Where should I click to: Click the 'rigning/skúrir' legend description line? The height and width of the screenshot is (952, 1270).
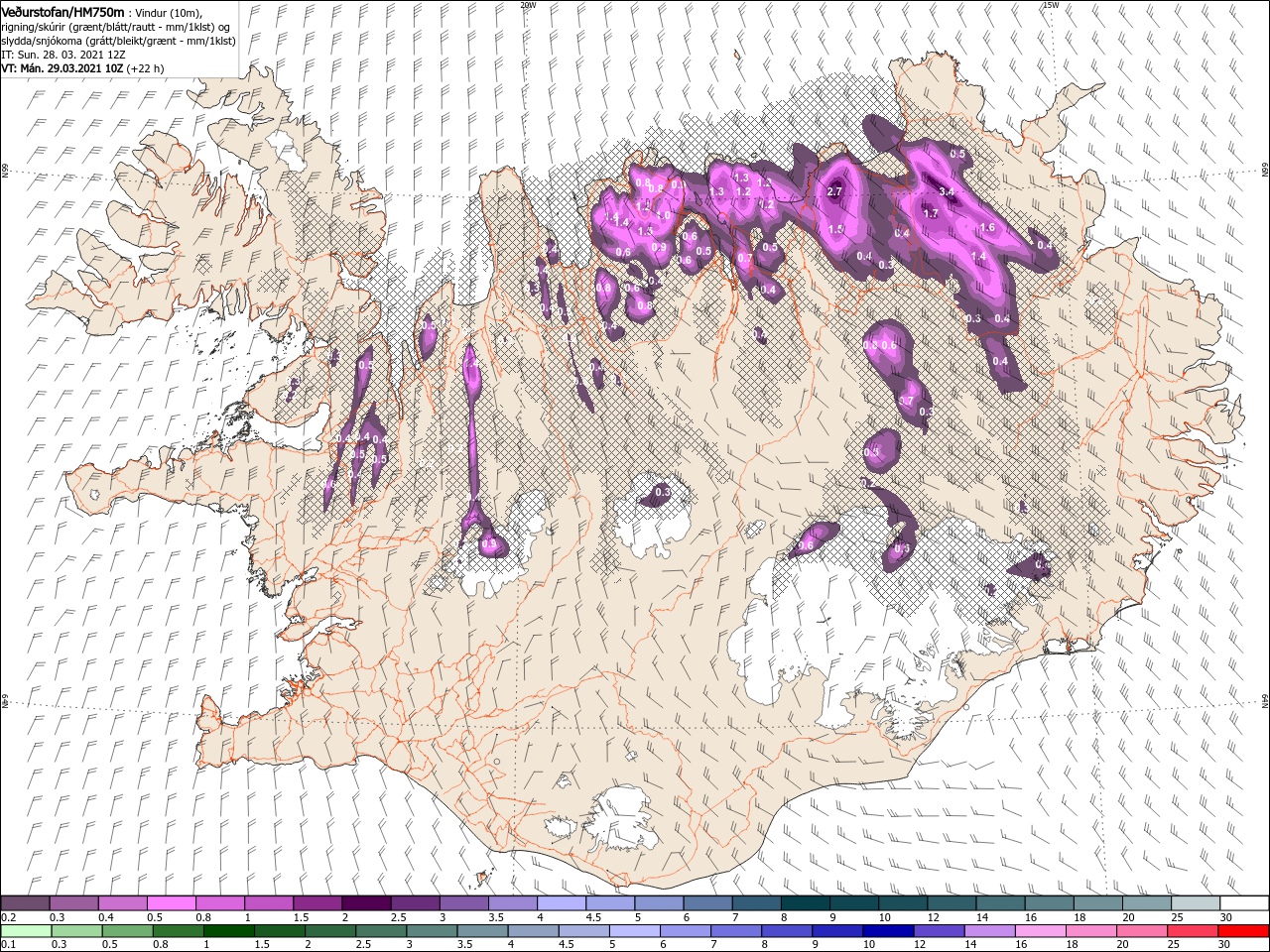tap(117, 26)
